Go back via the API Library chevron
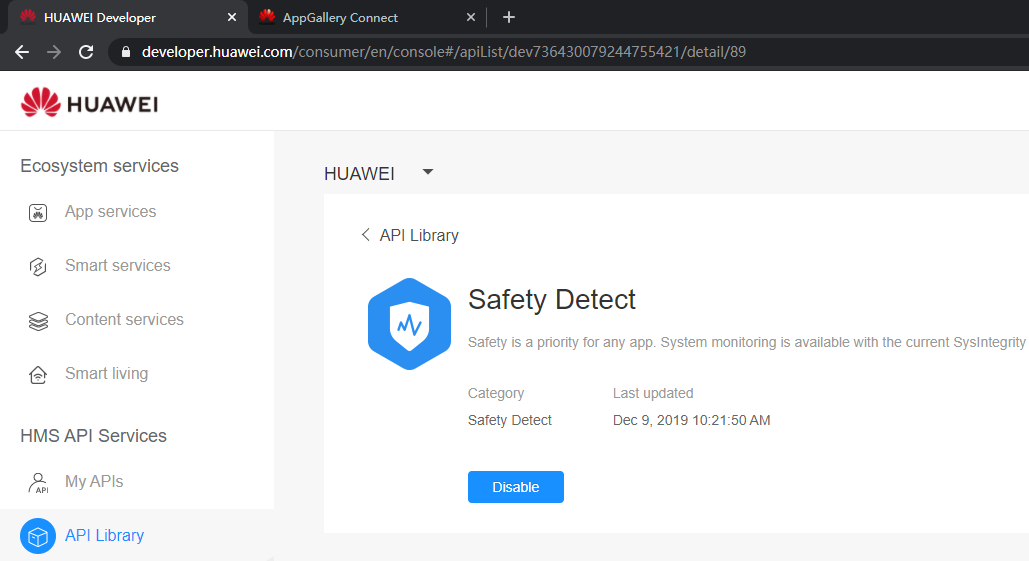 366,235
